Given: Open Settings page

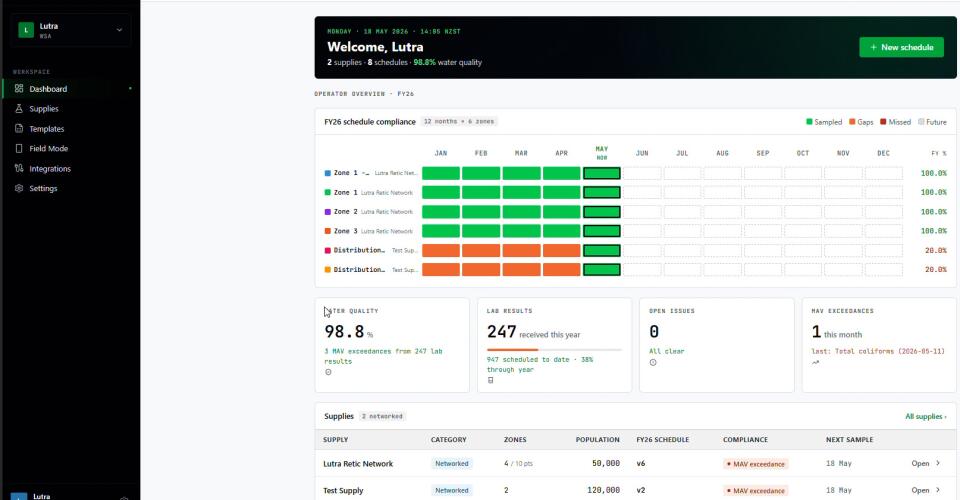Looking at the screenshot, I should [x=70, y=188].
